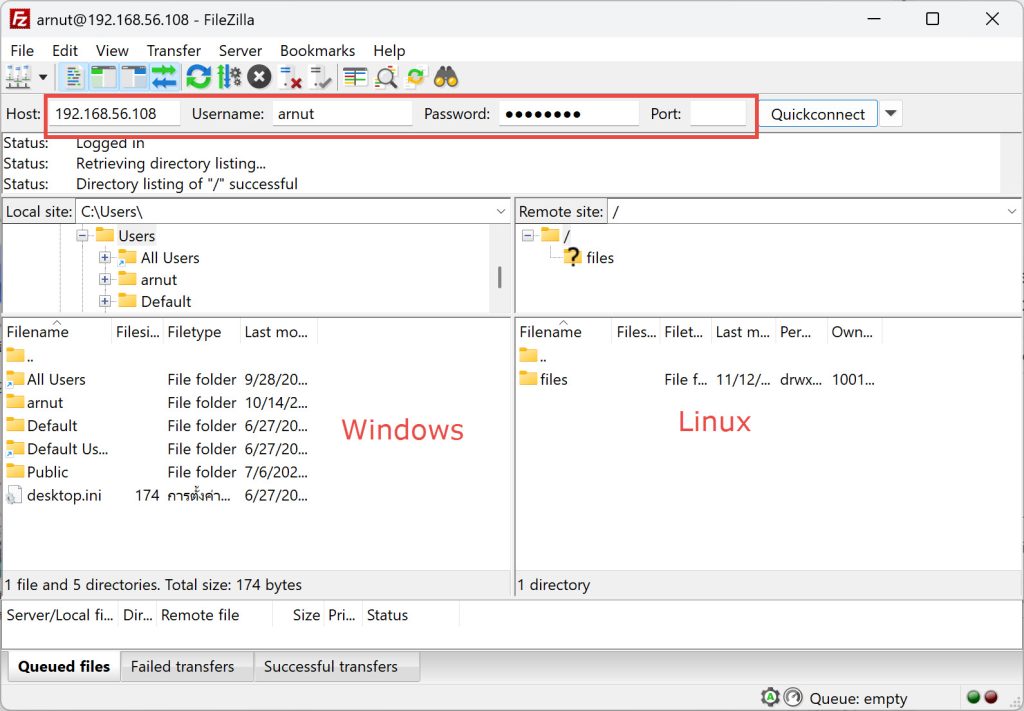Viewport: 1024px width, 711px height.
Task: Select the files folder in remote list
Action: coord(553,379)
